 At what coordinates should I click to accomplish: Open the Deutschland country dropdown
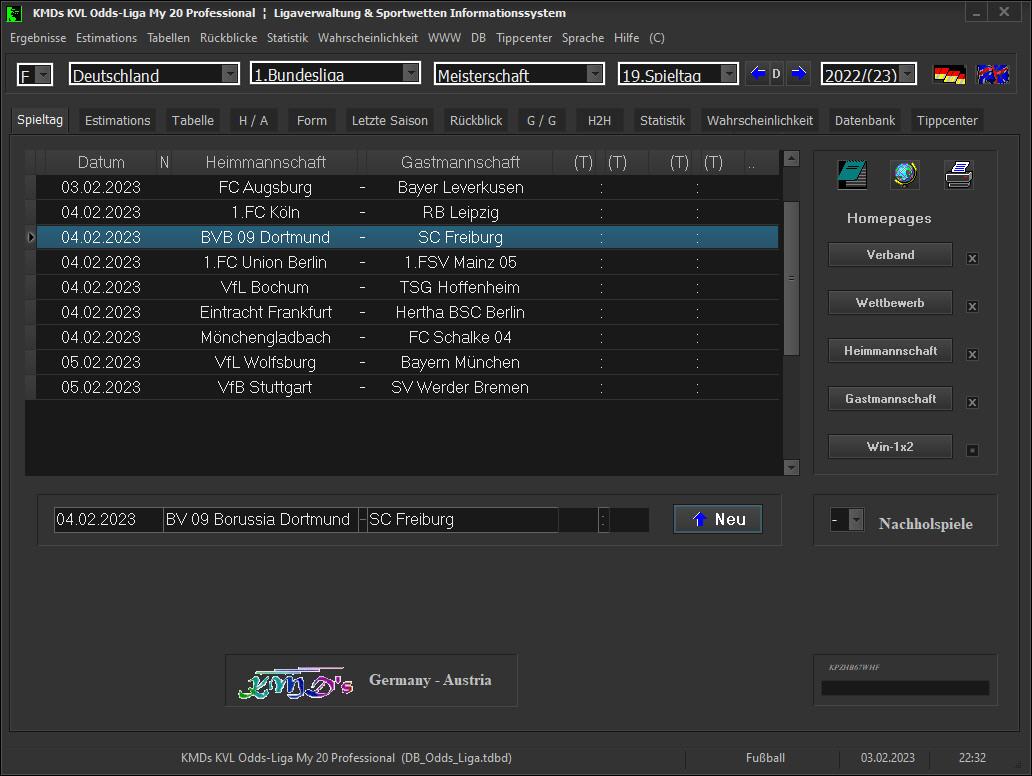coord(230,74)
